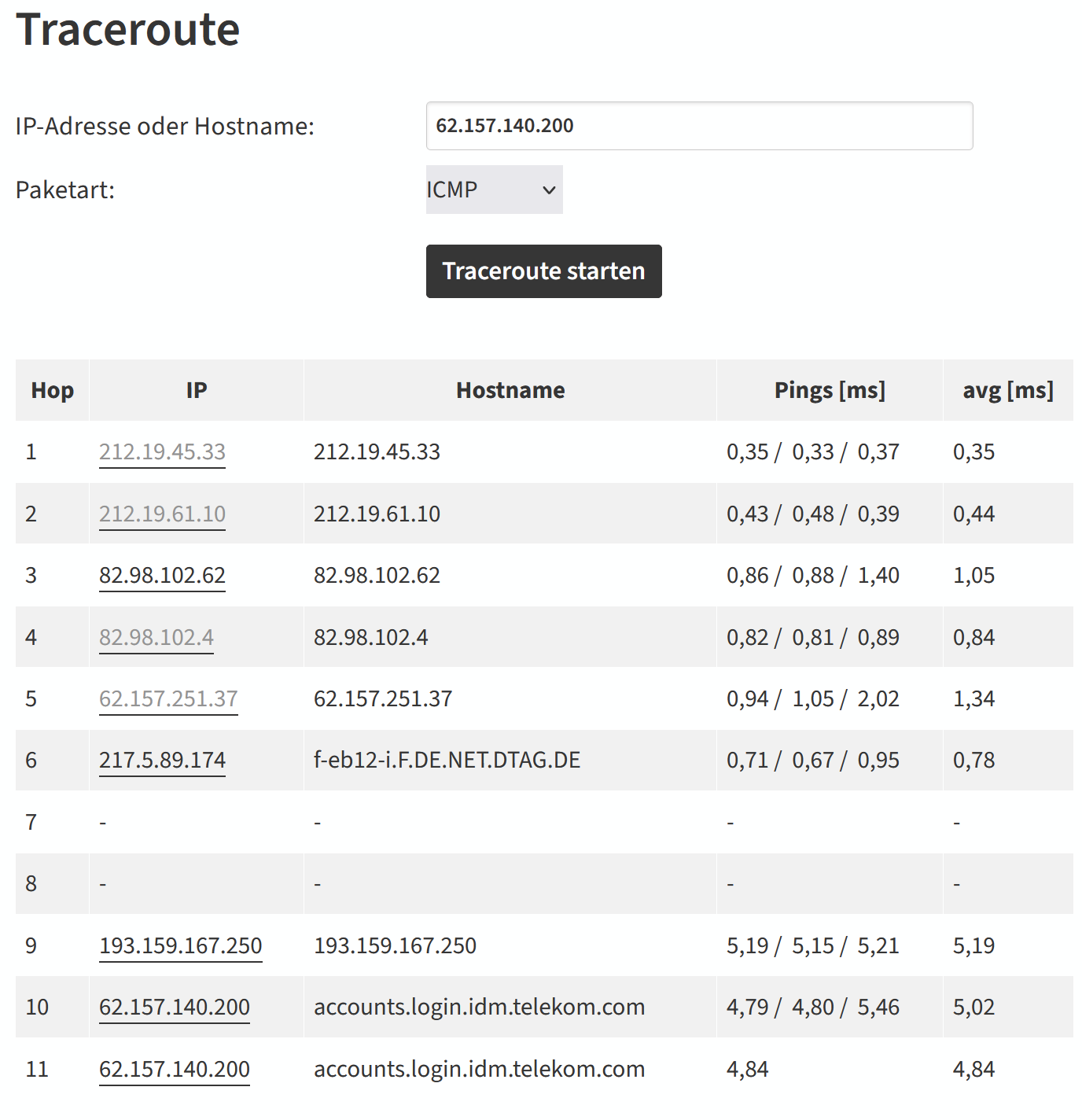Open IP link 193.159.167.250
The width and height of the screenshot is (1082, 1120).
181,946
